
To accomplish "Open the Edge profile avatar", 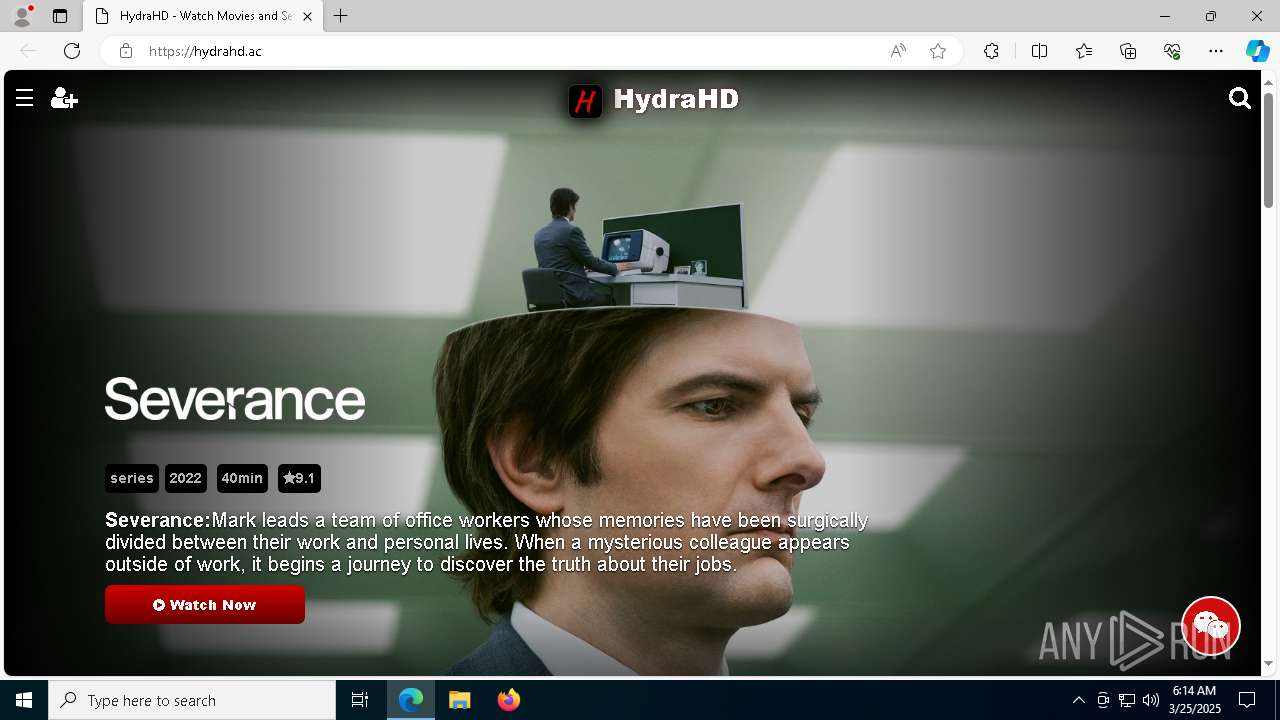I will [22, 16].
